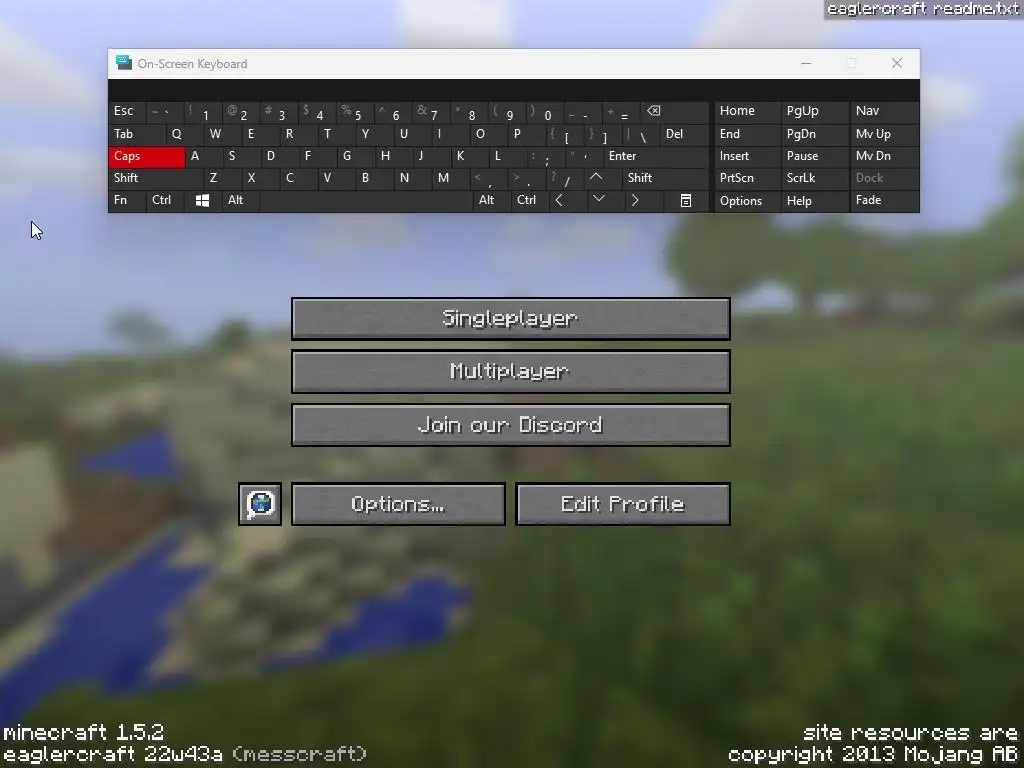Click the language globe icon button
This screenshot has height=768, width=1024.
[260, 504]
